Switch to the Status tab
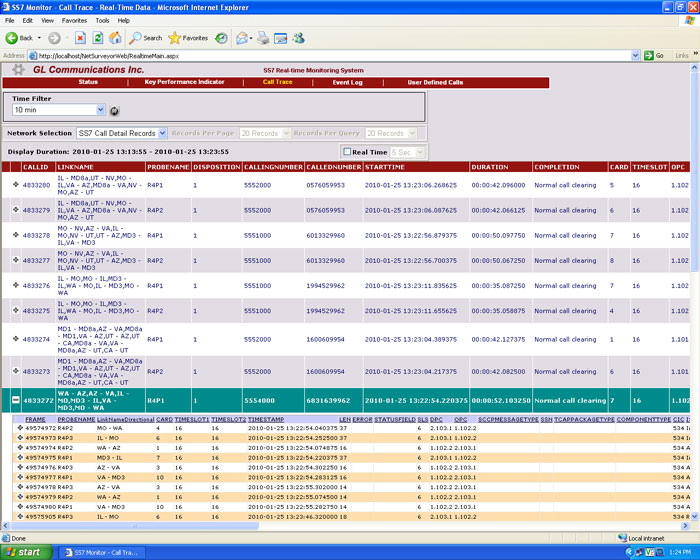 [x=88, y=82]
